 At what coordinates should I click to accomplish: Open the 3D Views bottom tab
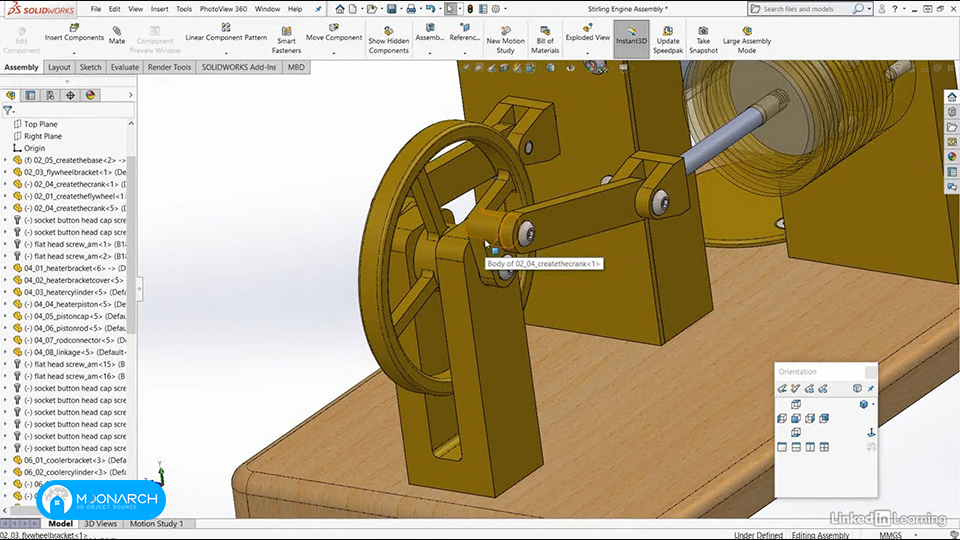click(x=100, y=523)
